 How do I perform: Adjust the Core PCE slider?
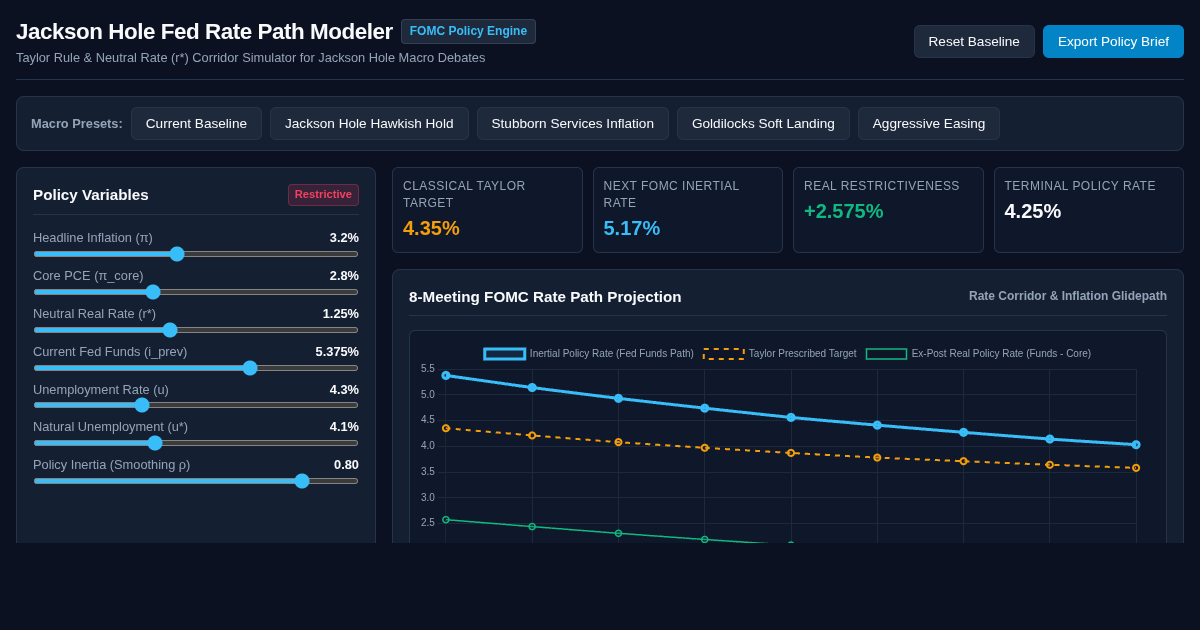click(196, 292)
